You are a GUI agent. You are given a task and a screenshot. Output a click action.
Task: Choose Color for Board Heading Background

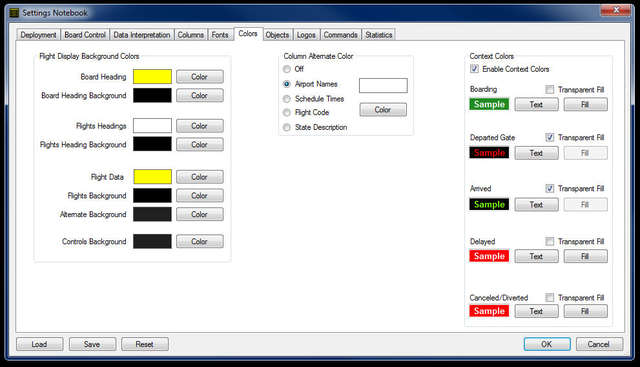[200, 96]
